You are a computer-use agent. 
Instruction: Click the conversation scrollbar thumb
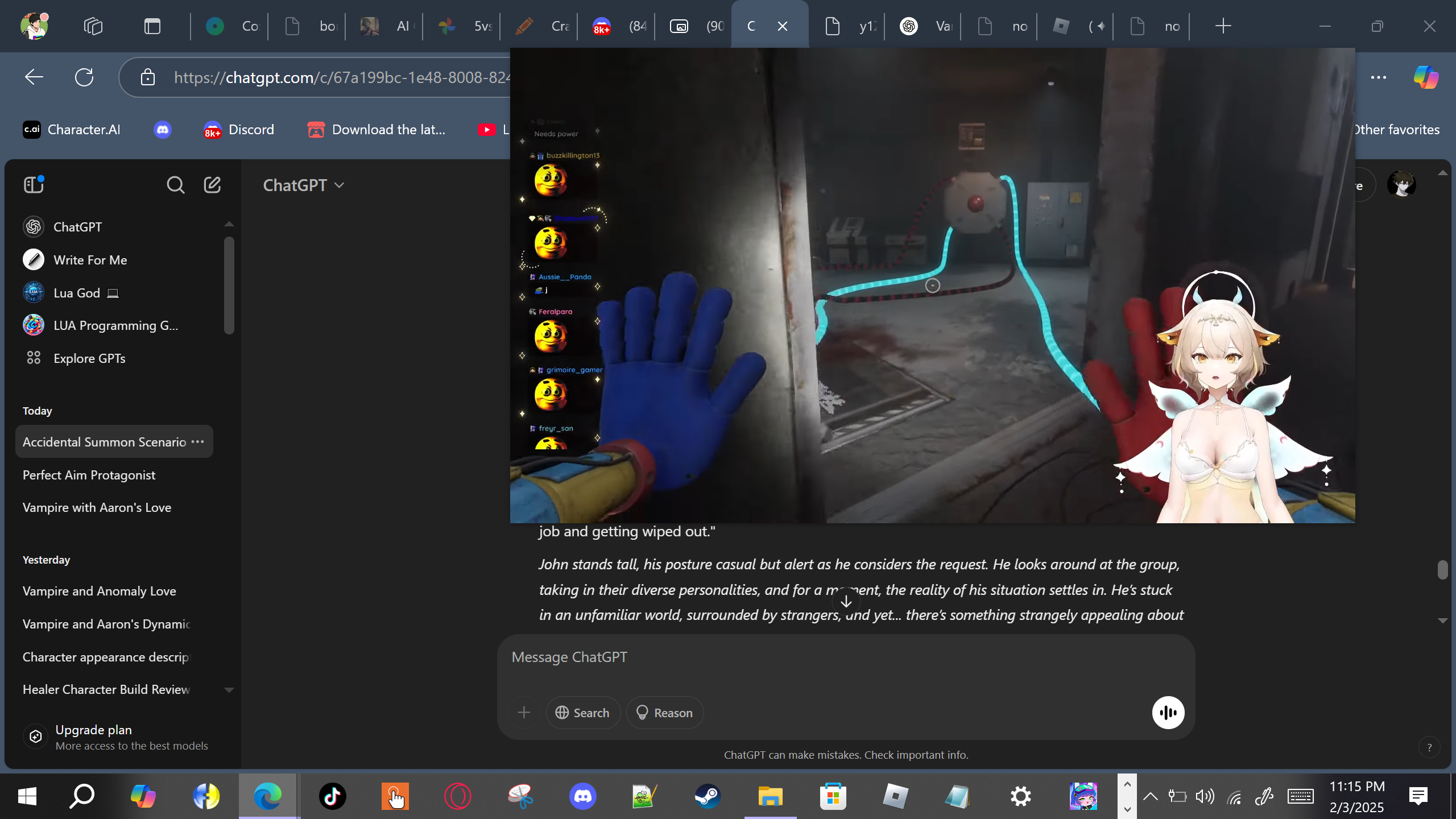(x=1442, y=569)
